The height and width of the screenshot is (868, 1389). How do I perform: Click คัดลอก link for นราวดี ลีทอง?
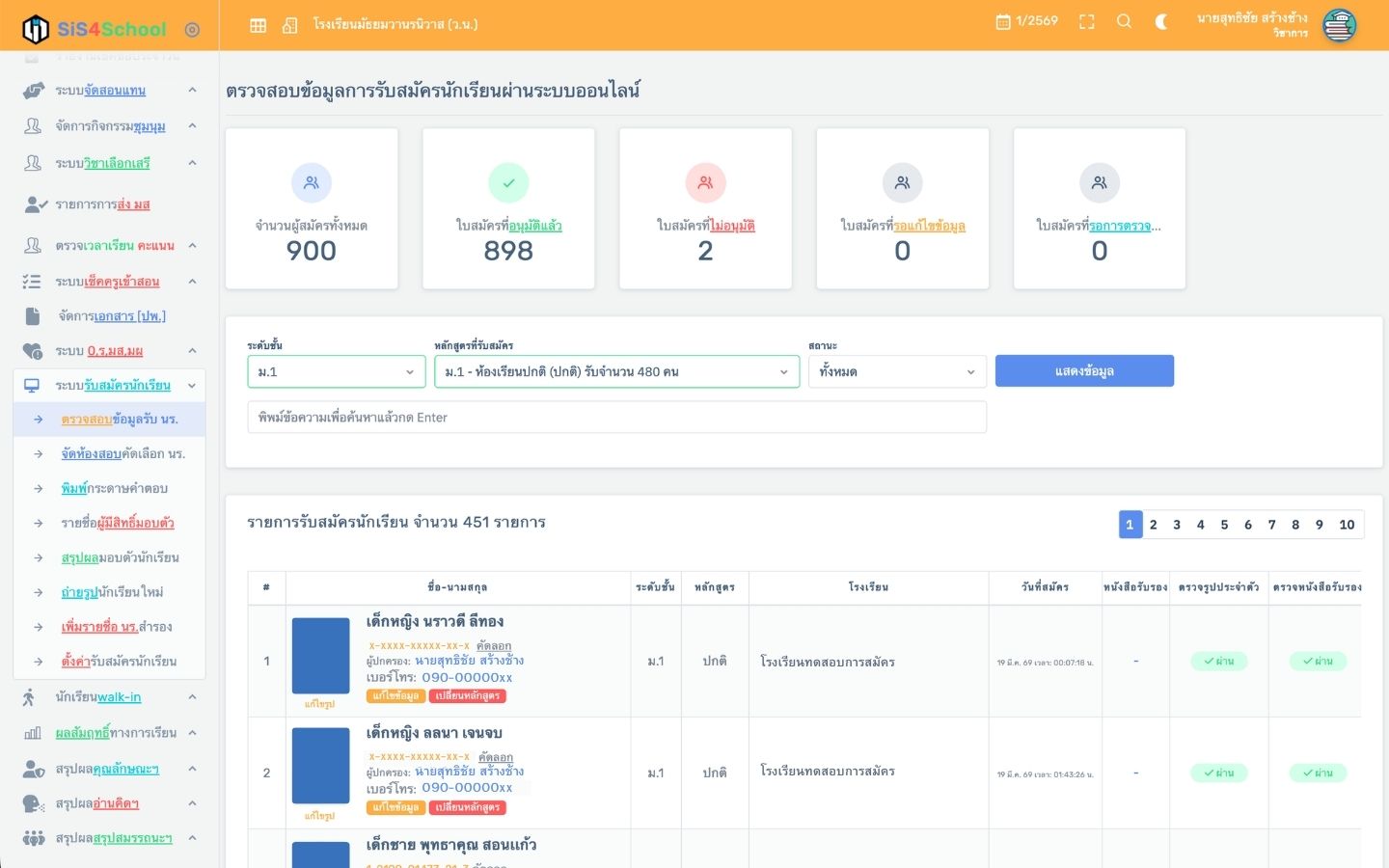click(x=495, y=645)
